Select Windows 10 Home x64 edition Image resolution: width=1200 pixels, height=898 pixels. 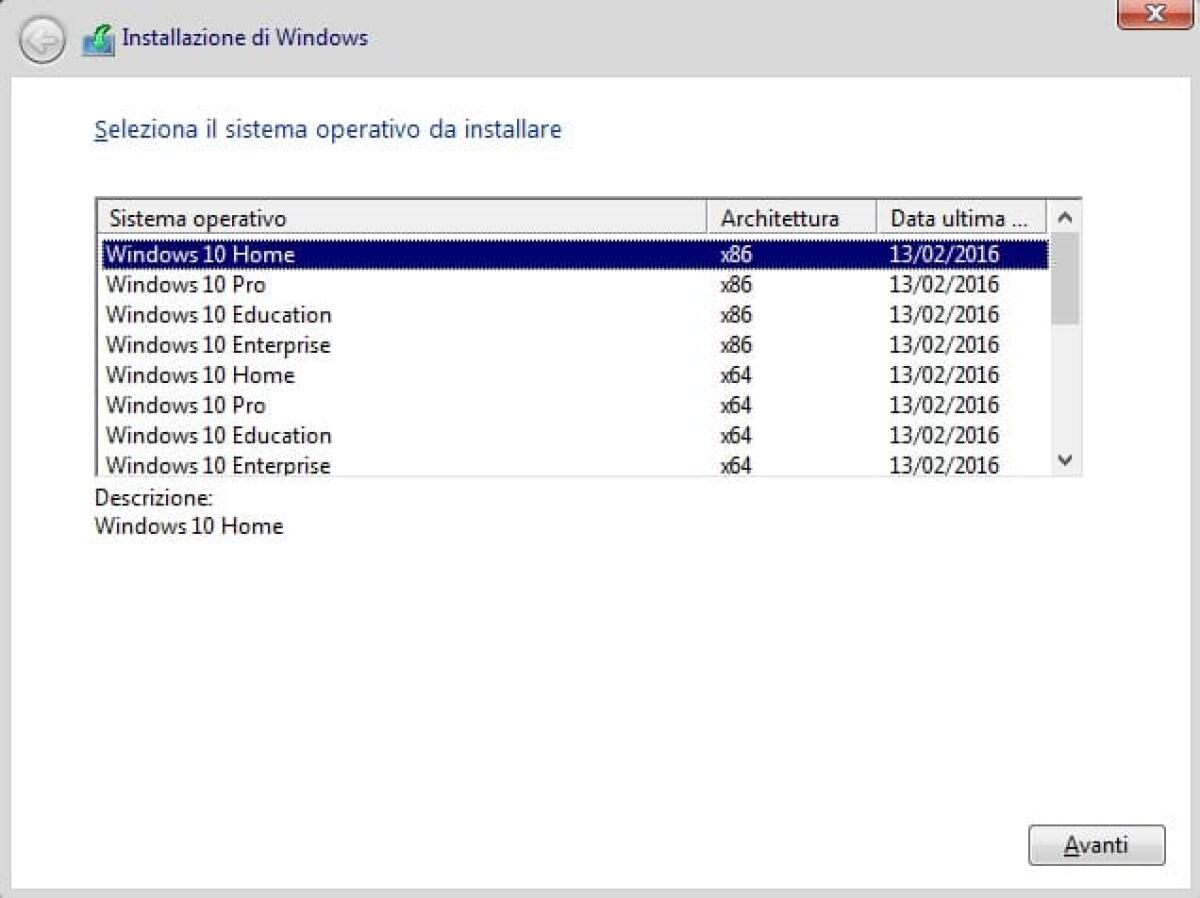click(300, 375)
